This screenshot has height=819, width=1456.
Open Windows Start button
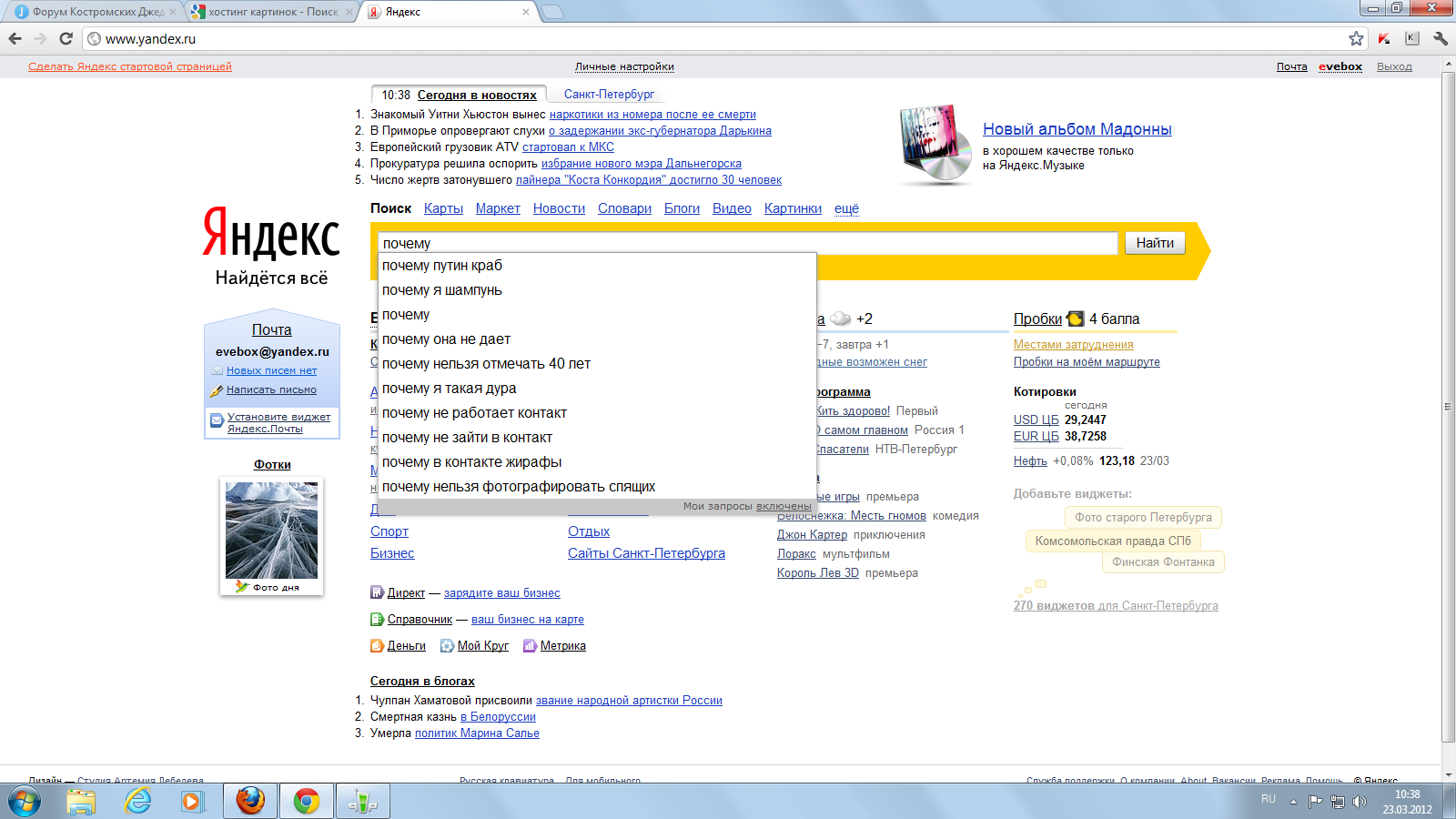[x=24, y=802]
